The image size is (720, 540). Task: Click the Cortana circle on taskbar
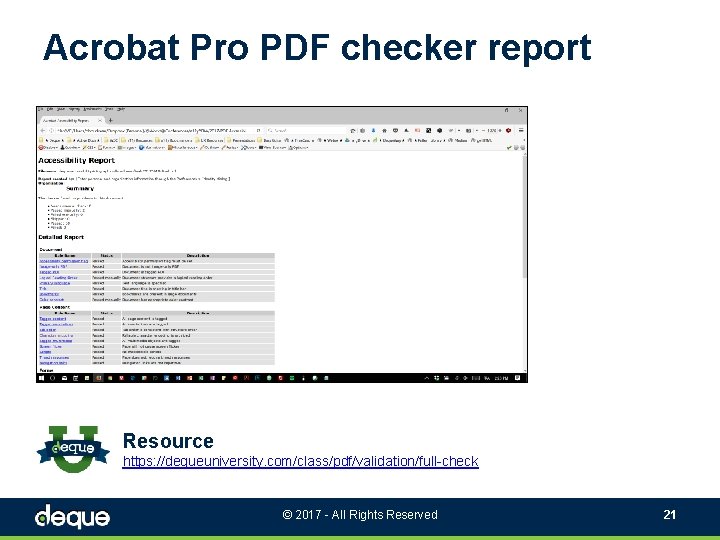[x=53, y=378]
